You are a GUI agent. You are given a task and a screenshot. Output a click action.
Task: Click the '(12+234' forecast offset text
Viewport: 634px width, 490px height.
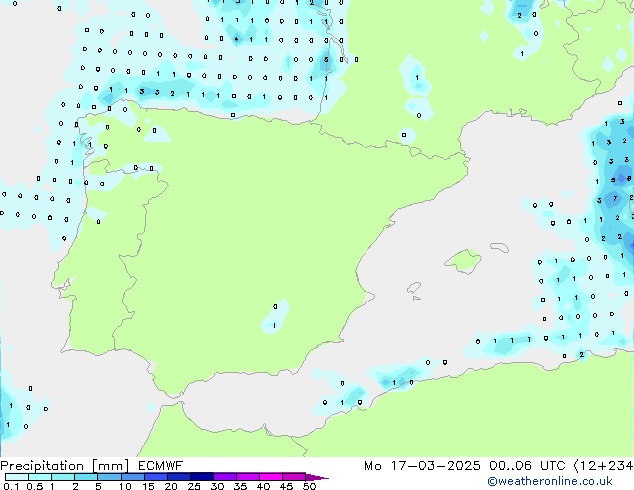[x=603, y=466]
